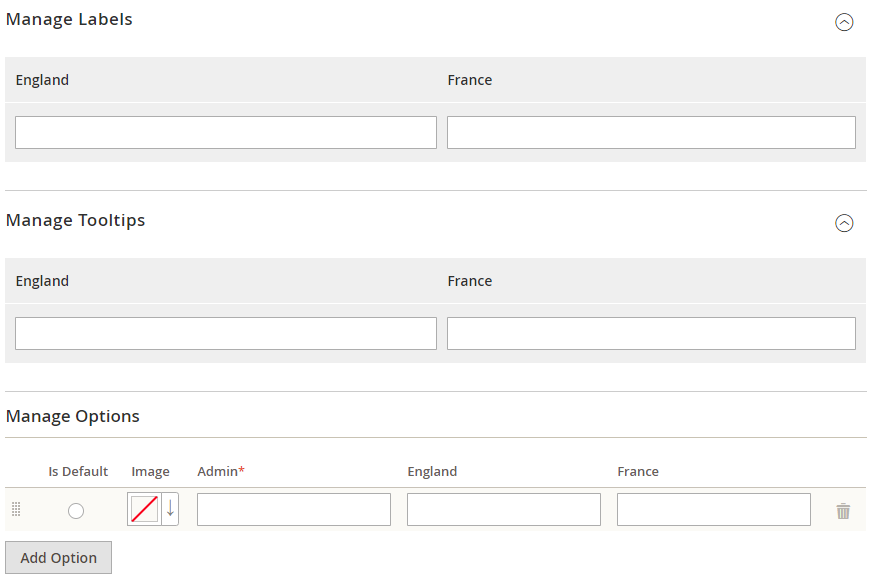Click the drag handle of the option row
Screen dimensions: 870x578
tap(16, 510)
